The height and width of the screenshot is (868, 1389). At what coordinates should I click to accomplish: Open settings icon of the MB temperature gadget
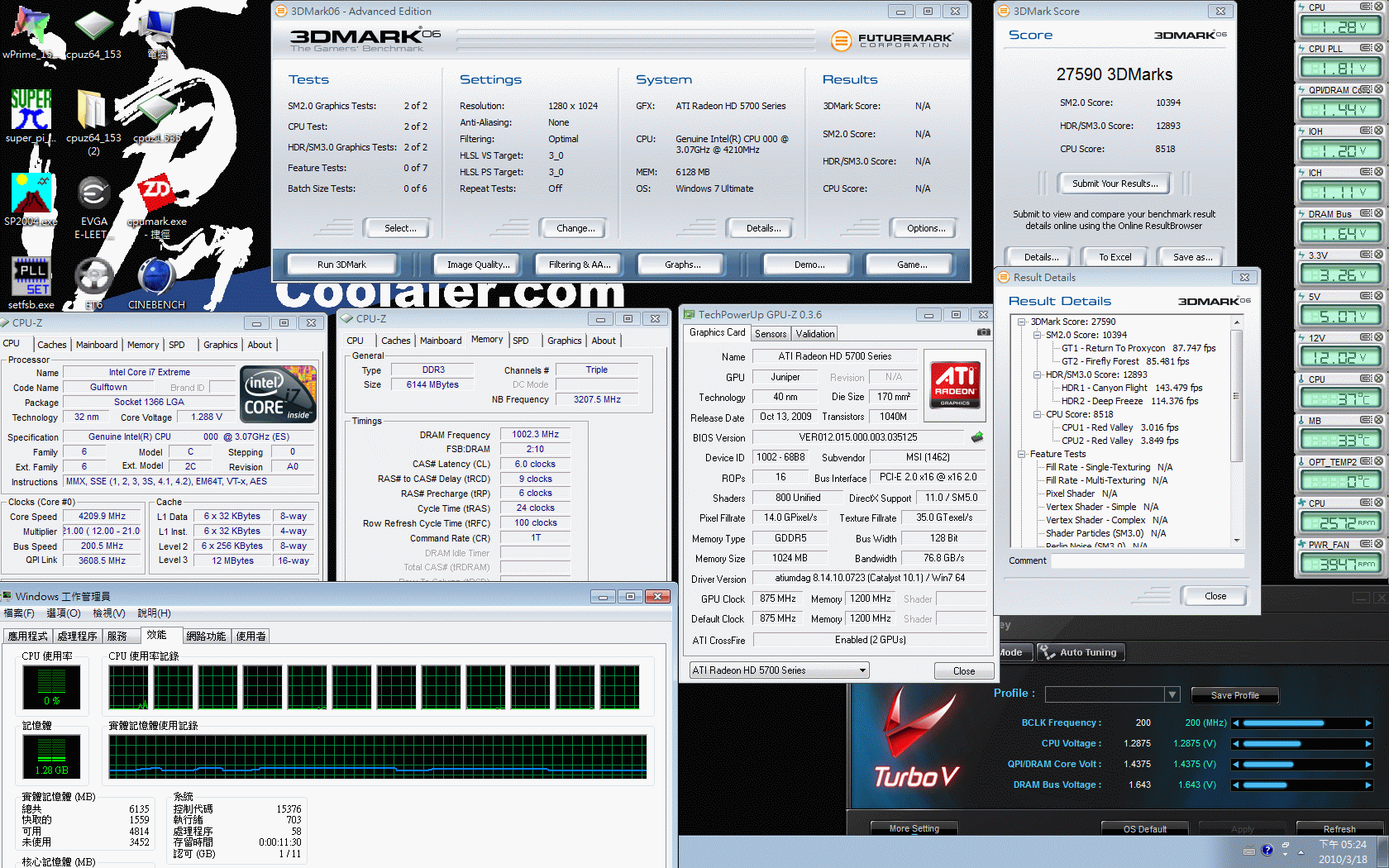1366,420
